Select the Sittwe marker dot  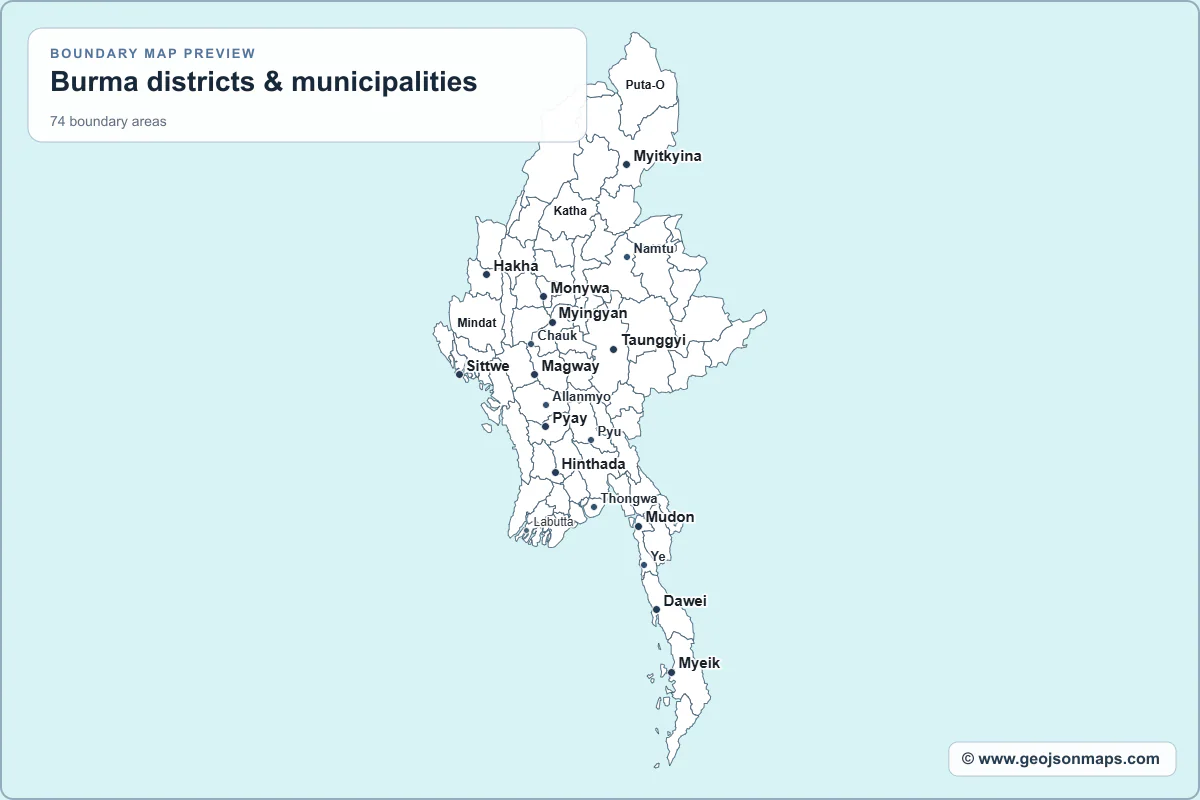[x=459, y=374]
